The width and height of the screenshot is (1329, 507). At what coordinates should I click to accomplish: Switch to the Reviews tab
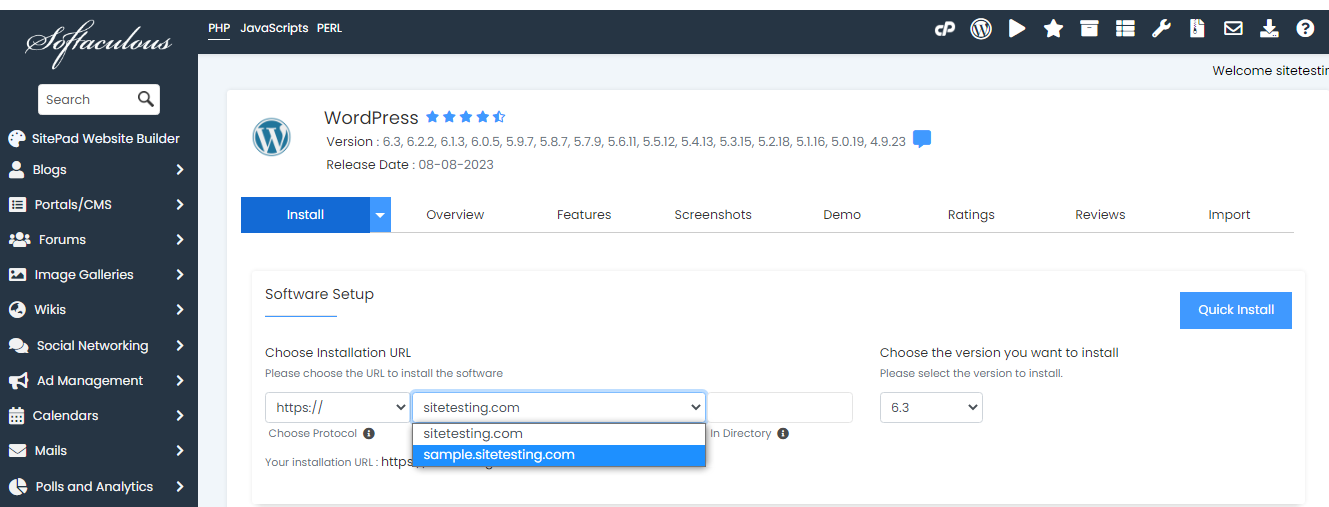click(x=1100, y=215)
